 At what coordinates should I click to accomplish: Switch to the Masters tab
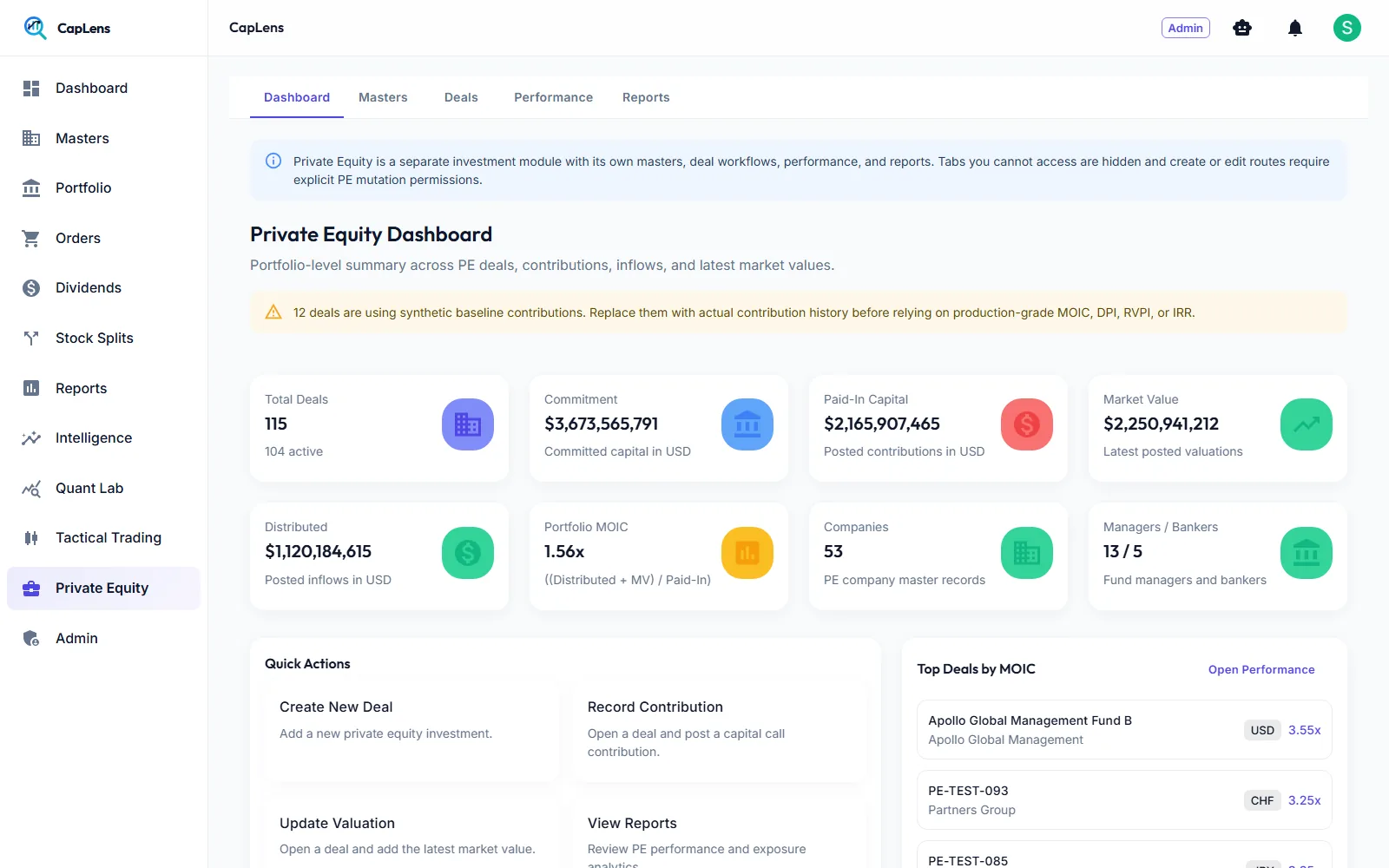pos(383,97)
